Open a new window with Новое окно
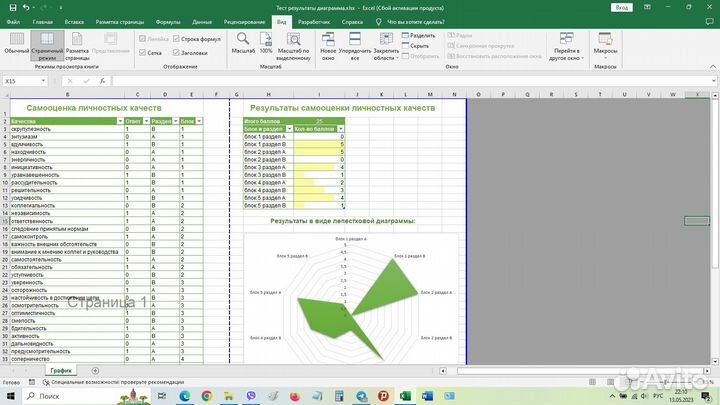 pyautogui.click(x=328, y=46)
